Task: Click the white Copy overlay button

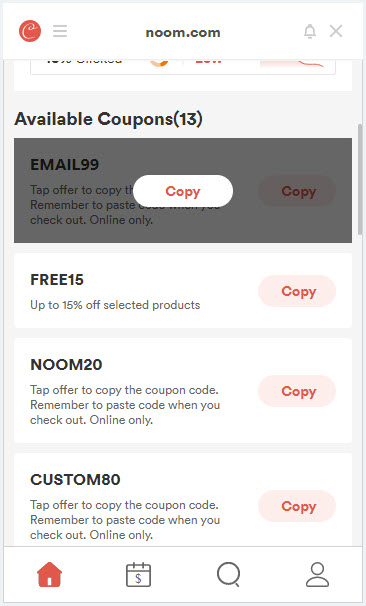Action: [183, 191]
